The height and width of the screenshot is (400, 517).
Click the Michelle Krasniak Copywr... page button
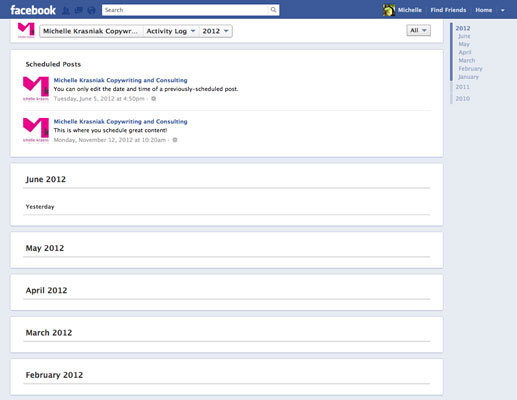tap(91, 31)
